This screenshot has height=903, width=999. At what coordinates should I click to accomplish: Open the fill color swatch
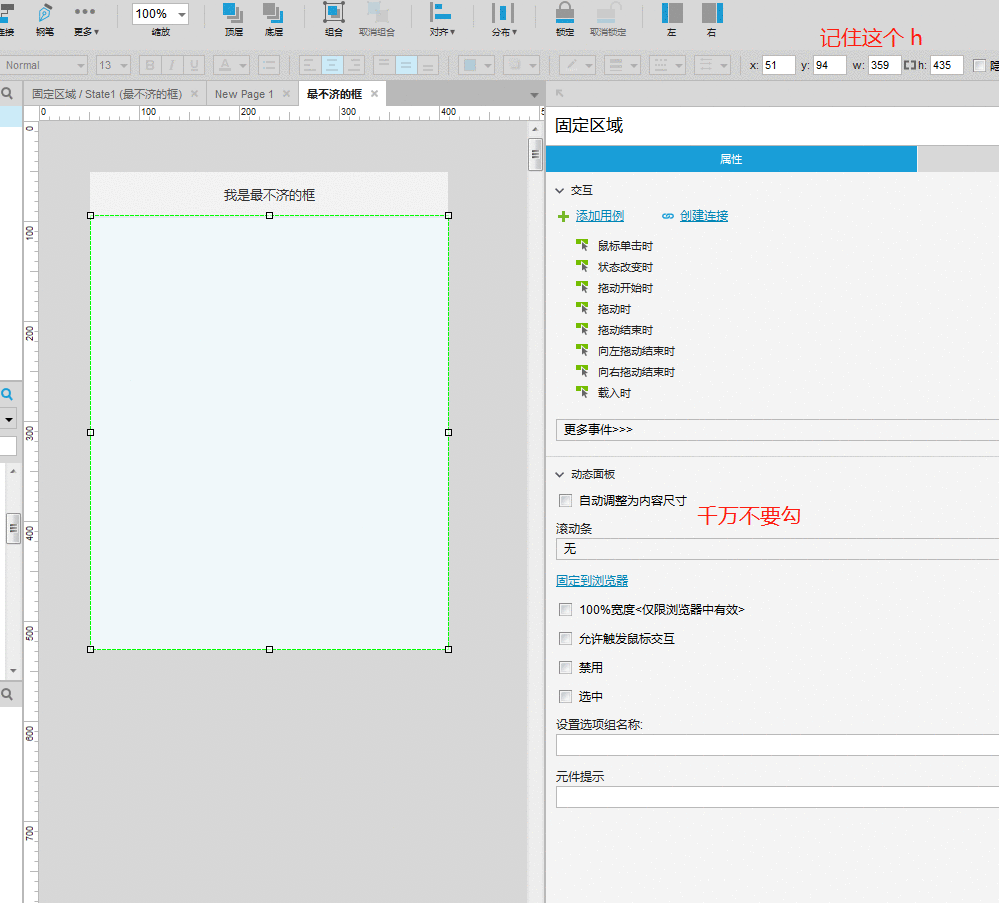point(470,65)
